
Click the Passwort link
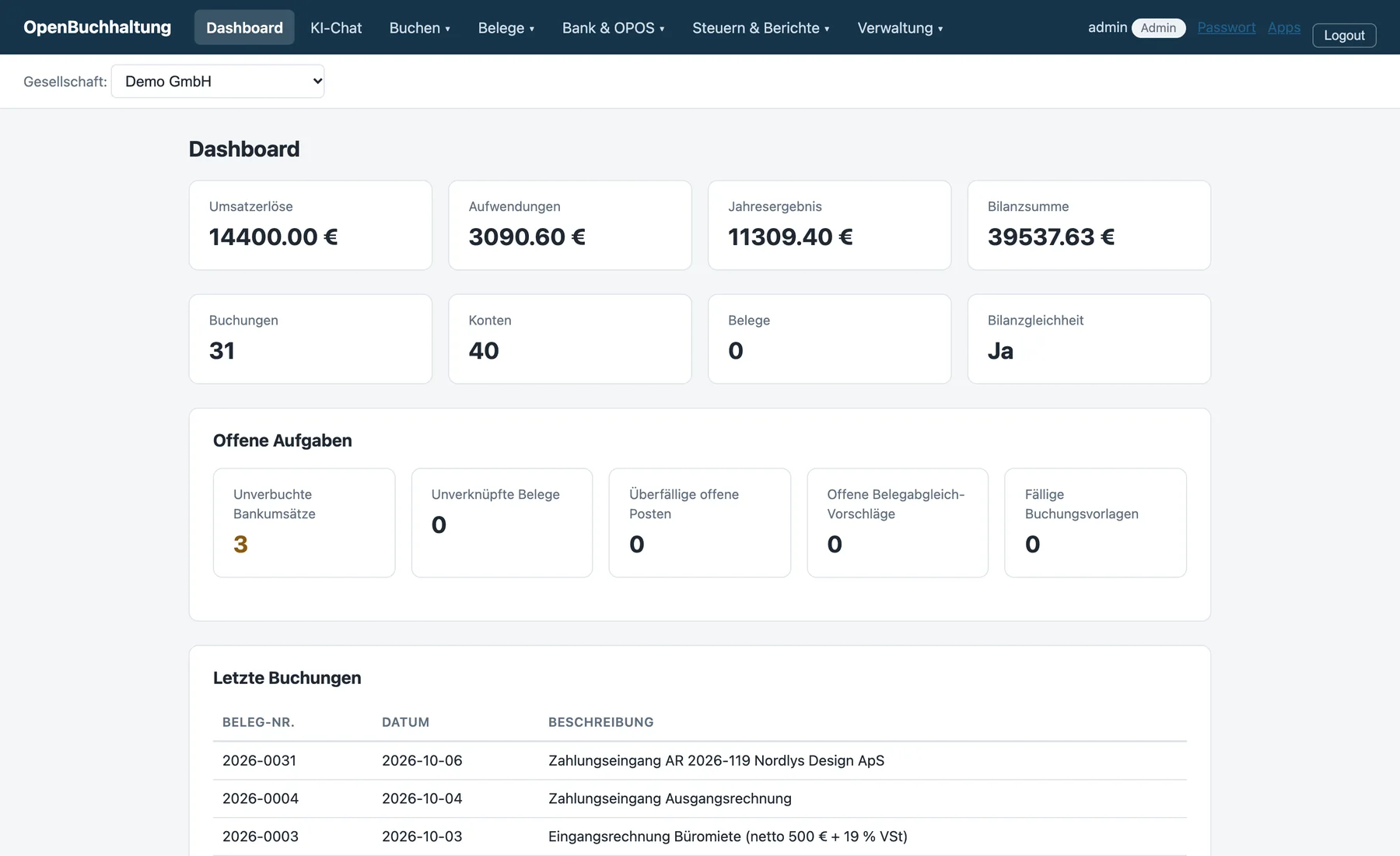(x=1227, y=27)
